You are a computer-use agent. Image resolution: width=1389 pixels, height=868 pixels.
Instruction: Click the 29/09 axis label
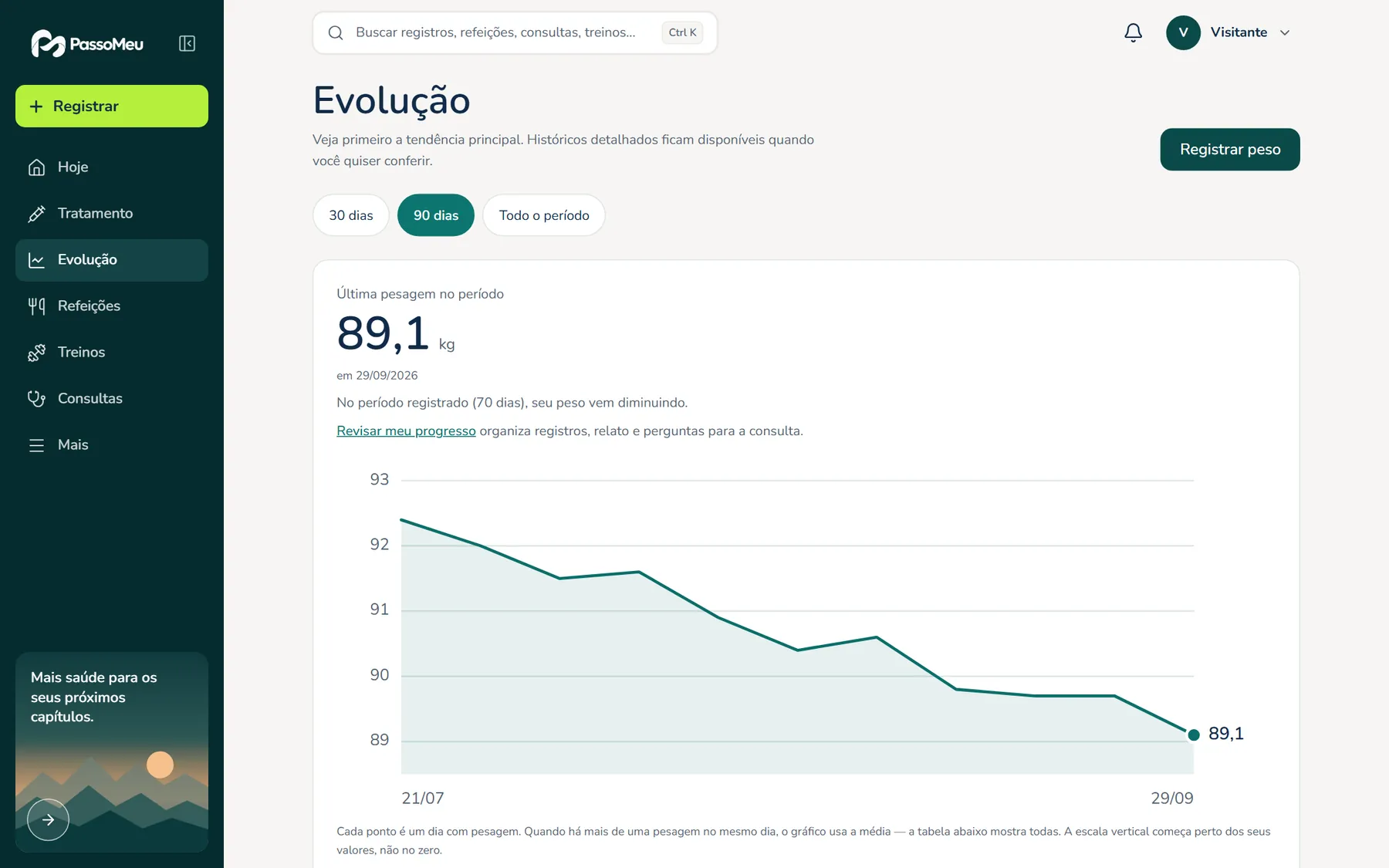1172,799
